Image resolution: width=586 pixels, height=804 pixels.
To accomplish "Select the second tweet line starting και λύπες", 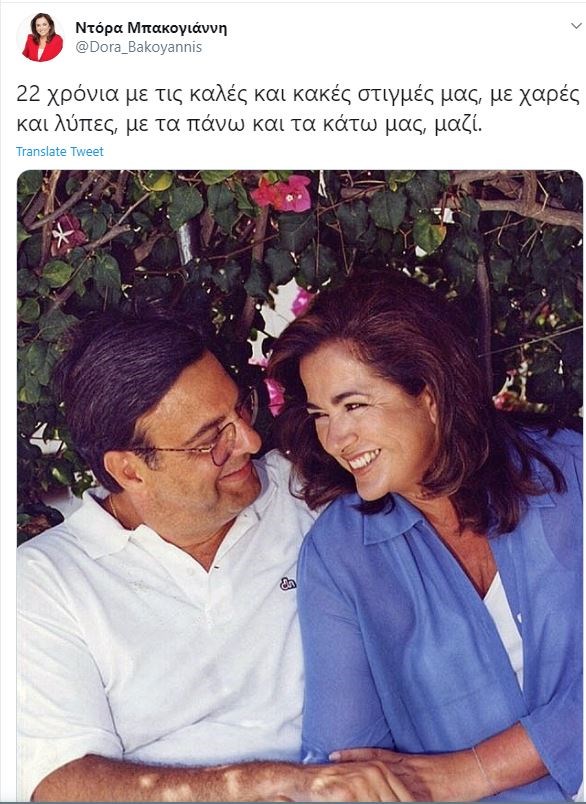I will click(249, 125).
